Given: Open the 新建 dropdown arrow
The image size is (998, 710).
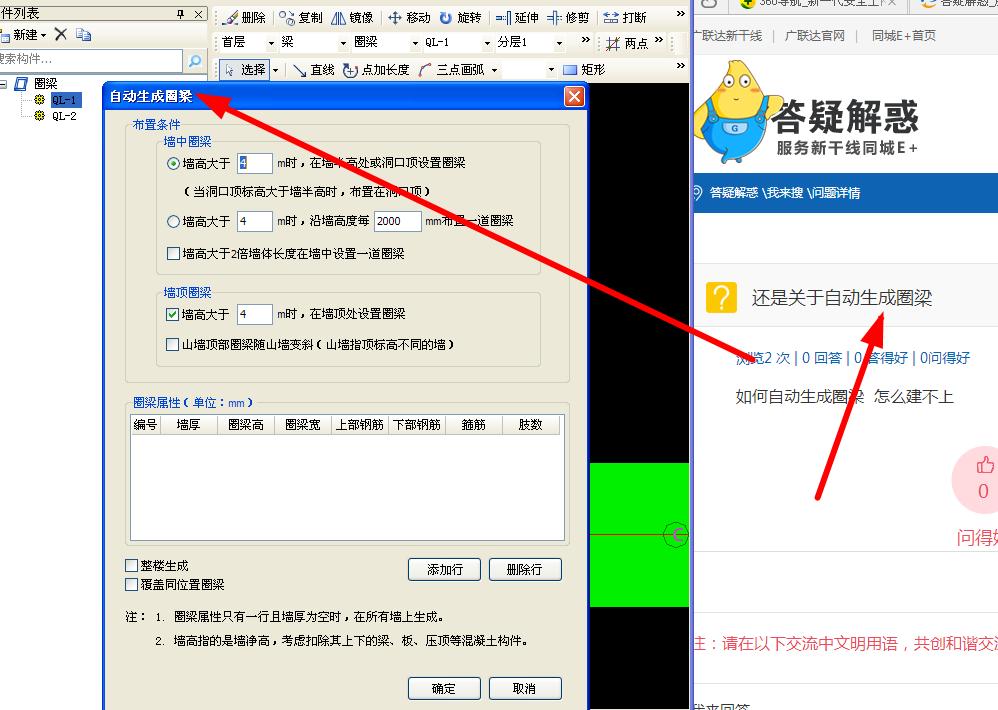Looking at the screenshot, I should pos(43,35).
